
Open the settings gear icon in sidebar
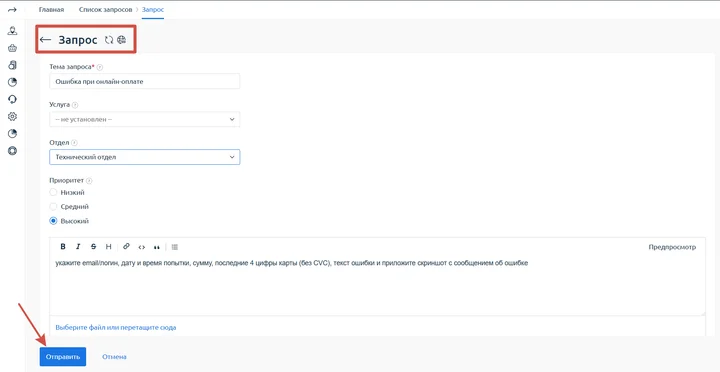(12, 117)
